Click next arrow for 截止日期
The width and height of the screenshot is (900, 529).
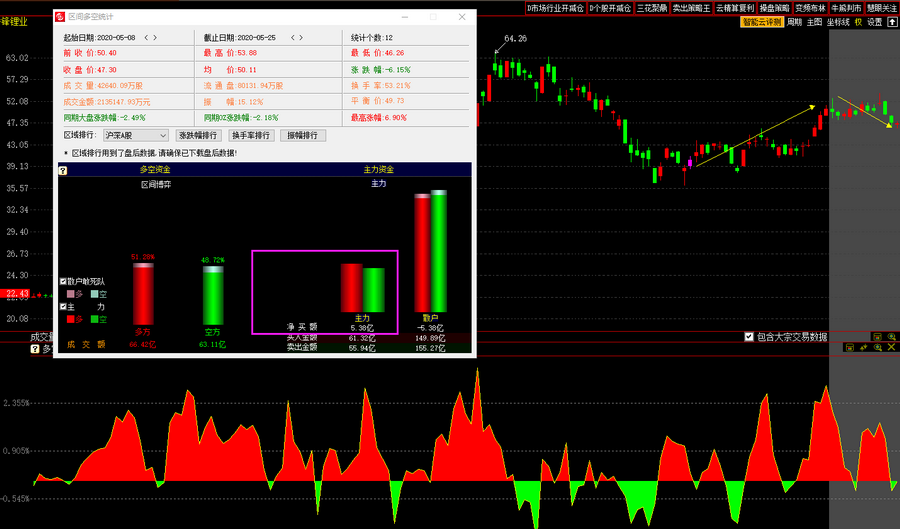299,38
